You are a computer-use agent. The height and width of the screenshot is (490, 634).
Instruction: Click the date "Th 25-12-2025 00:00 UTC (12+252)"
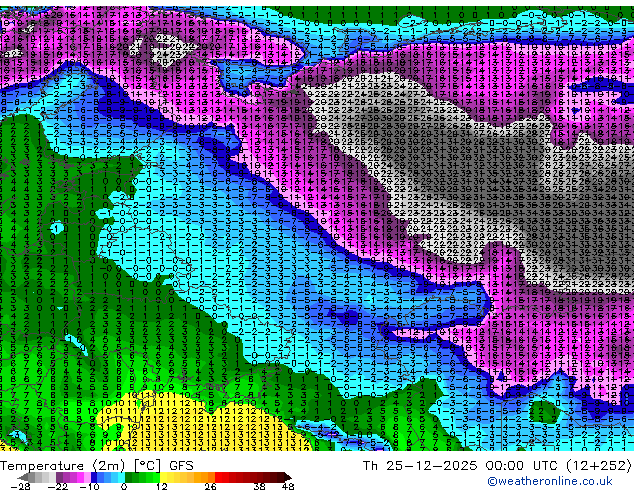[x=497, y=466]
